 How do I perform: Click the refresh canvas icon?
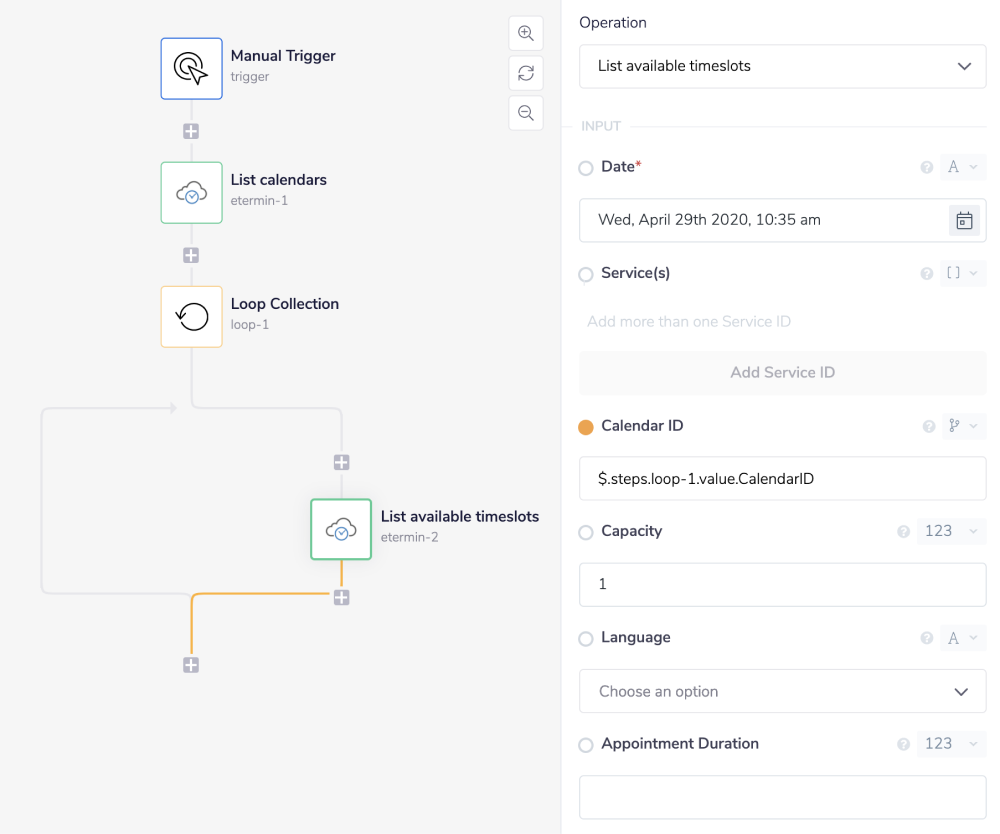pos(526,73)
